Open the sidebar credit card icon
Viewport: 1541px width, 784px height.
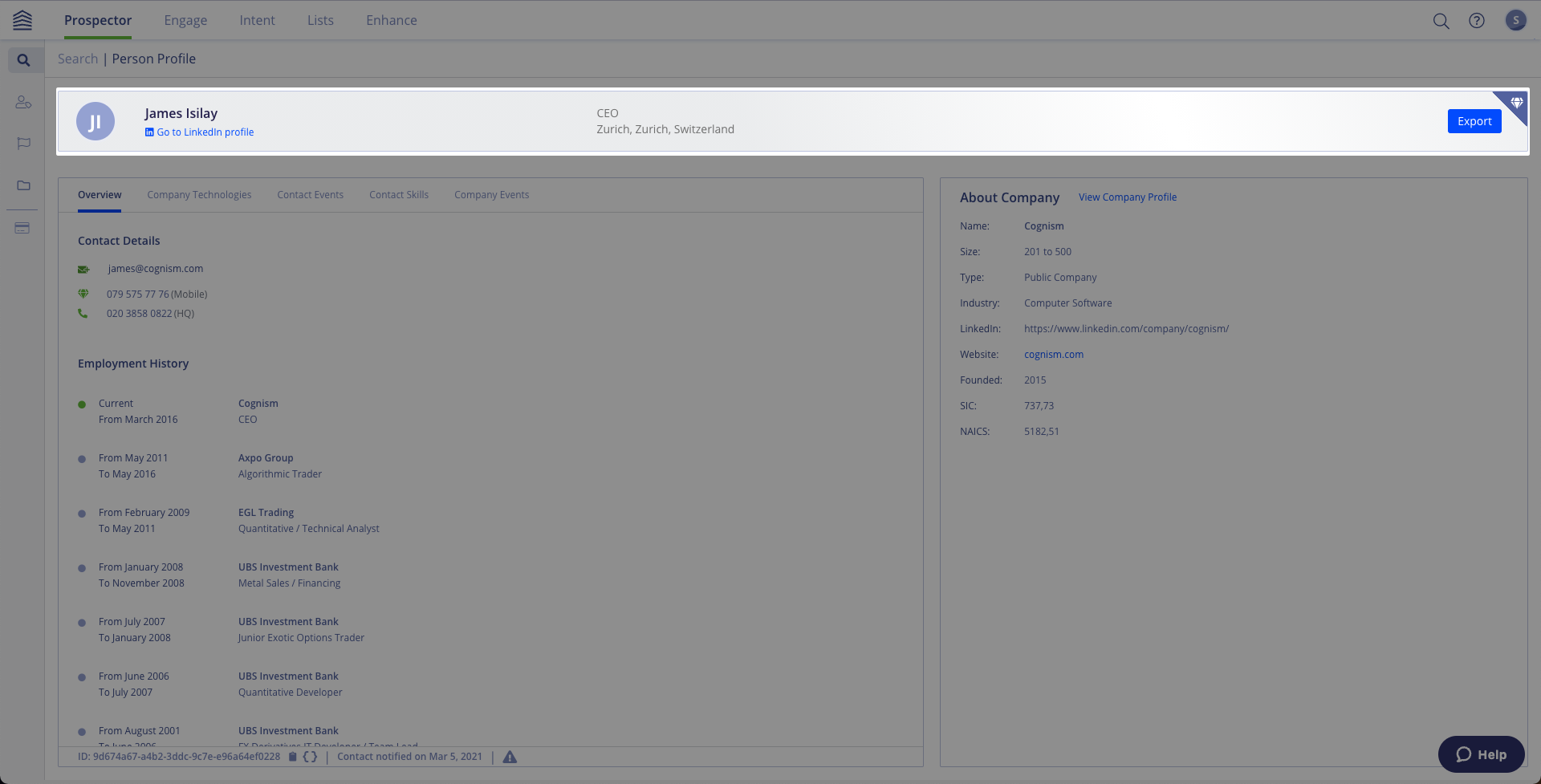click(22, 229)
